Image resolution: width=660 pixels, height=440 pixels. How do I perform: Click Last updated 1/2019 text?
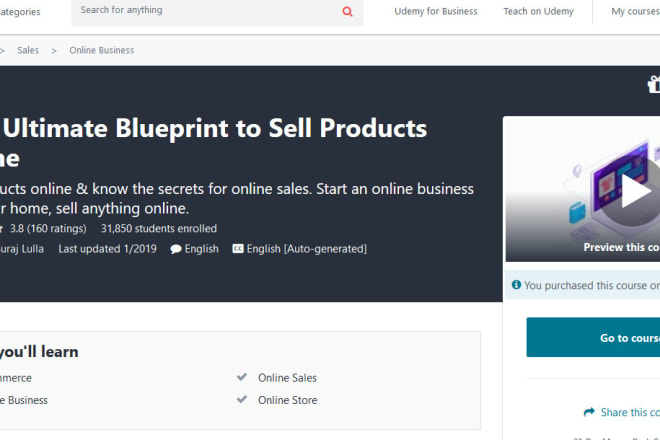click(x=107, y=249)
